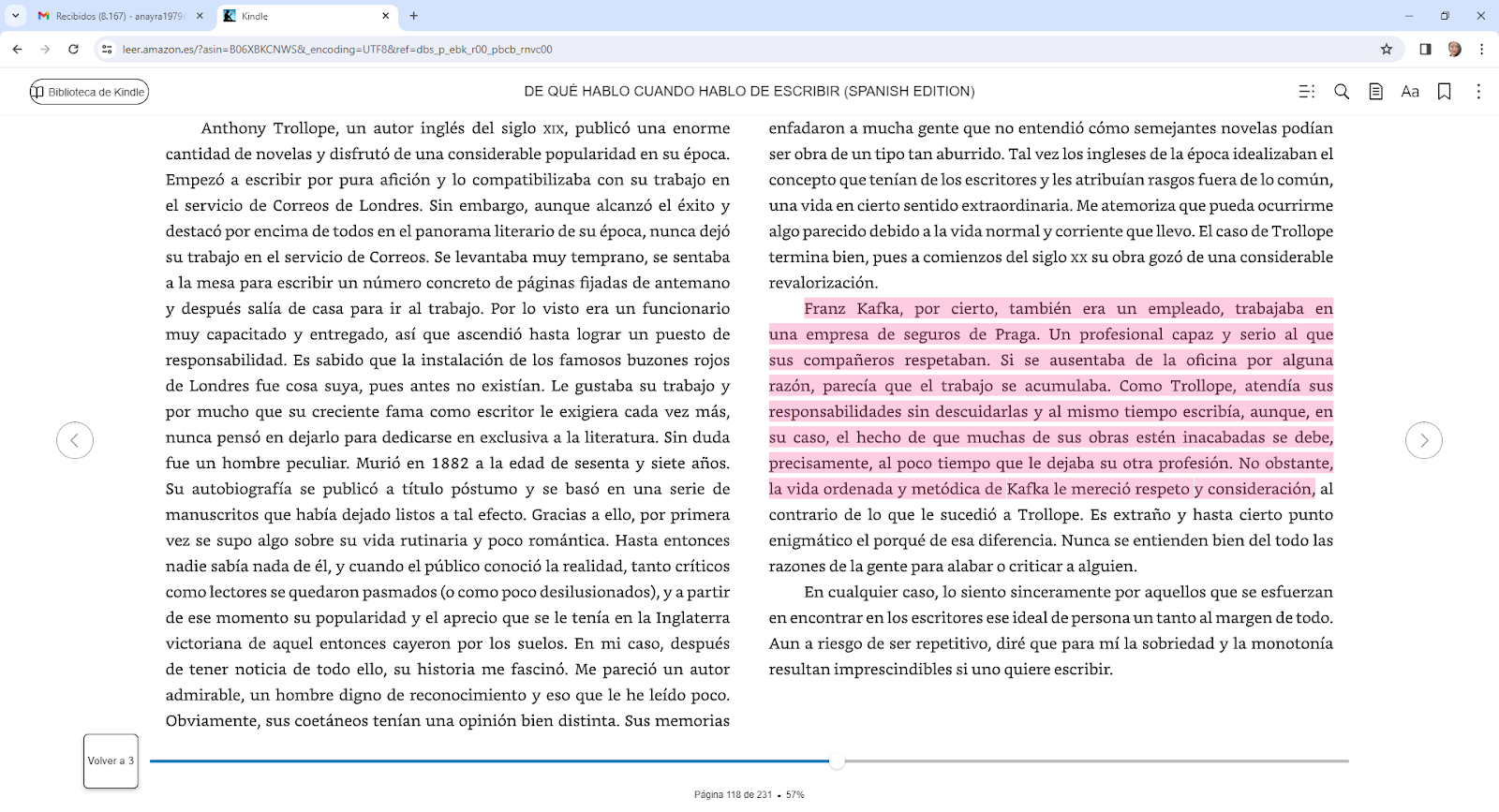Screen dimensions: 1499x812
Task: Close the Kindle browser tab
Action: coord(385,16)
